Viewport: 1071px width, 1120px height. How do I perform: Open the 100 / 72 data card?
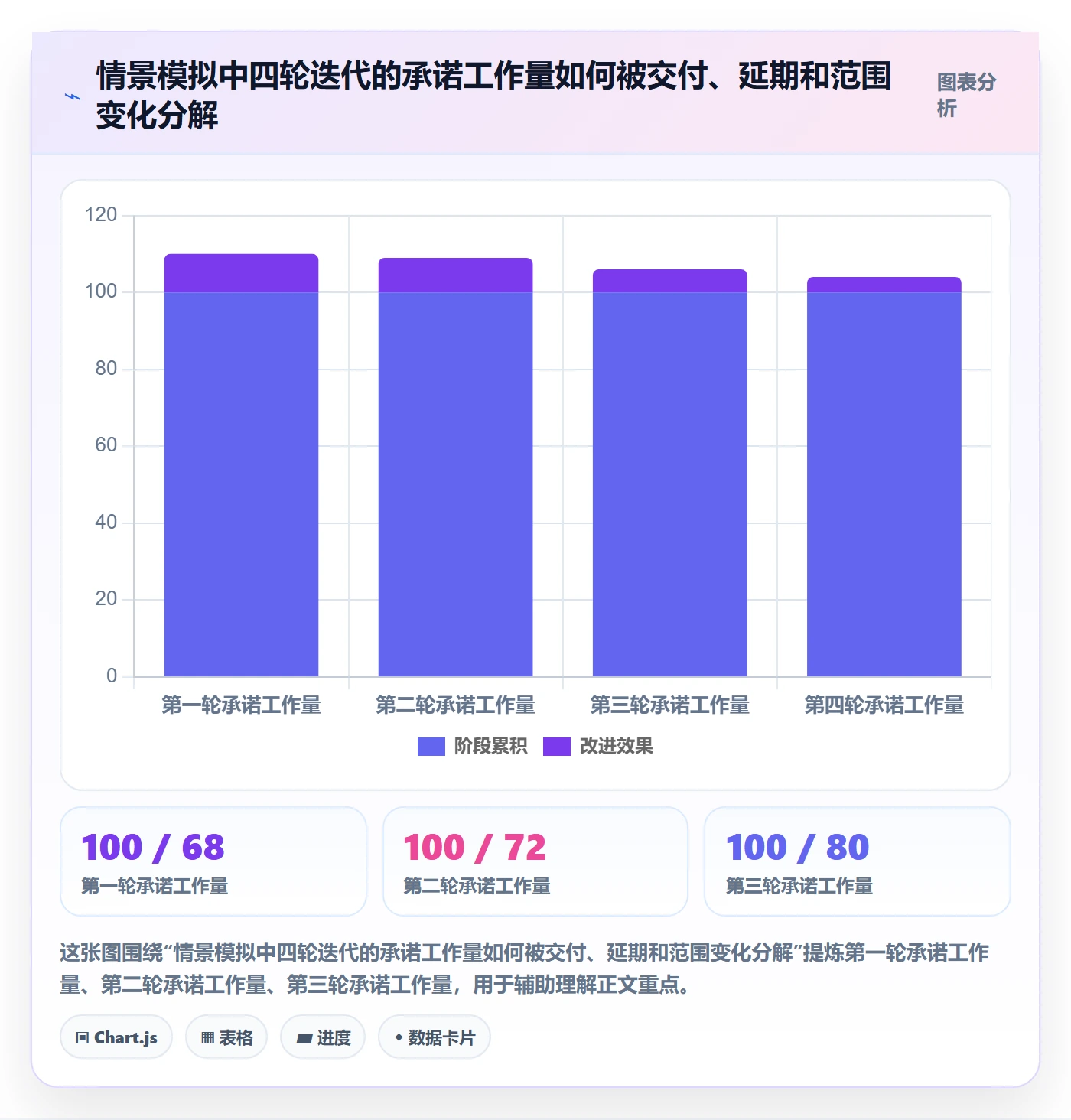click(x=535, y=861)
